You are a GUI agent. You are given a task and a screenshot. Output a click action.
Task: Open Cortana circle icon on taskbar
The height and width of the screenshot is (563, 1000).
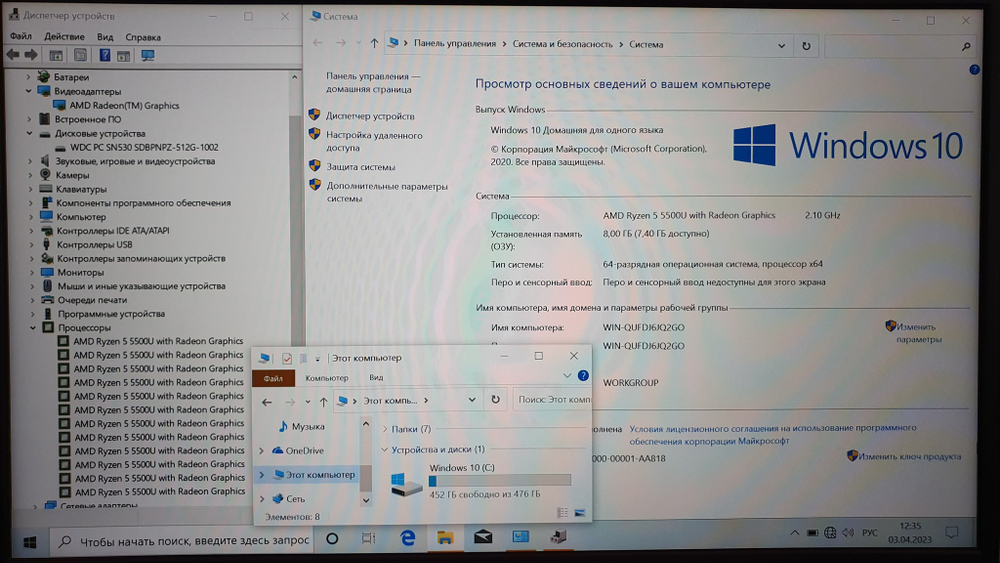point(332,539)
